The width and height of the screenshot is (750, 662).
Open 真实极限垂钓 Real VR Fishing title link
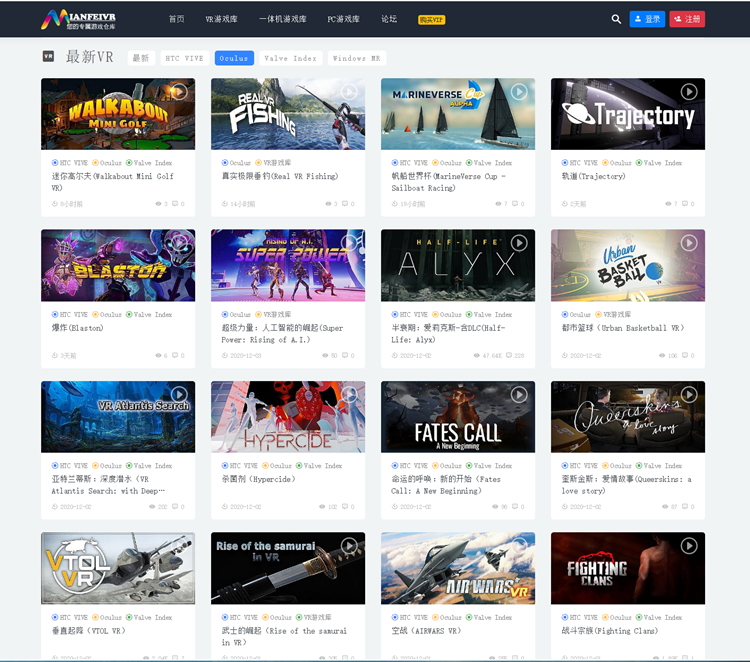[x=280, y=177]
